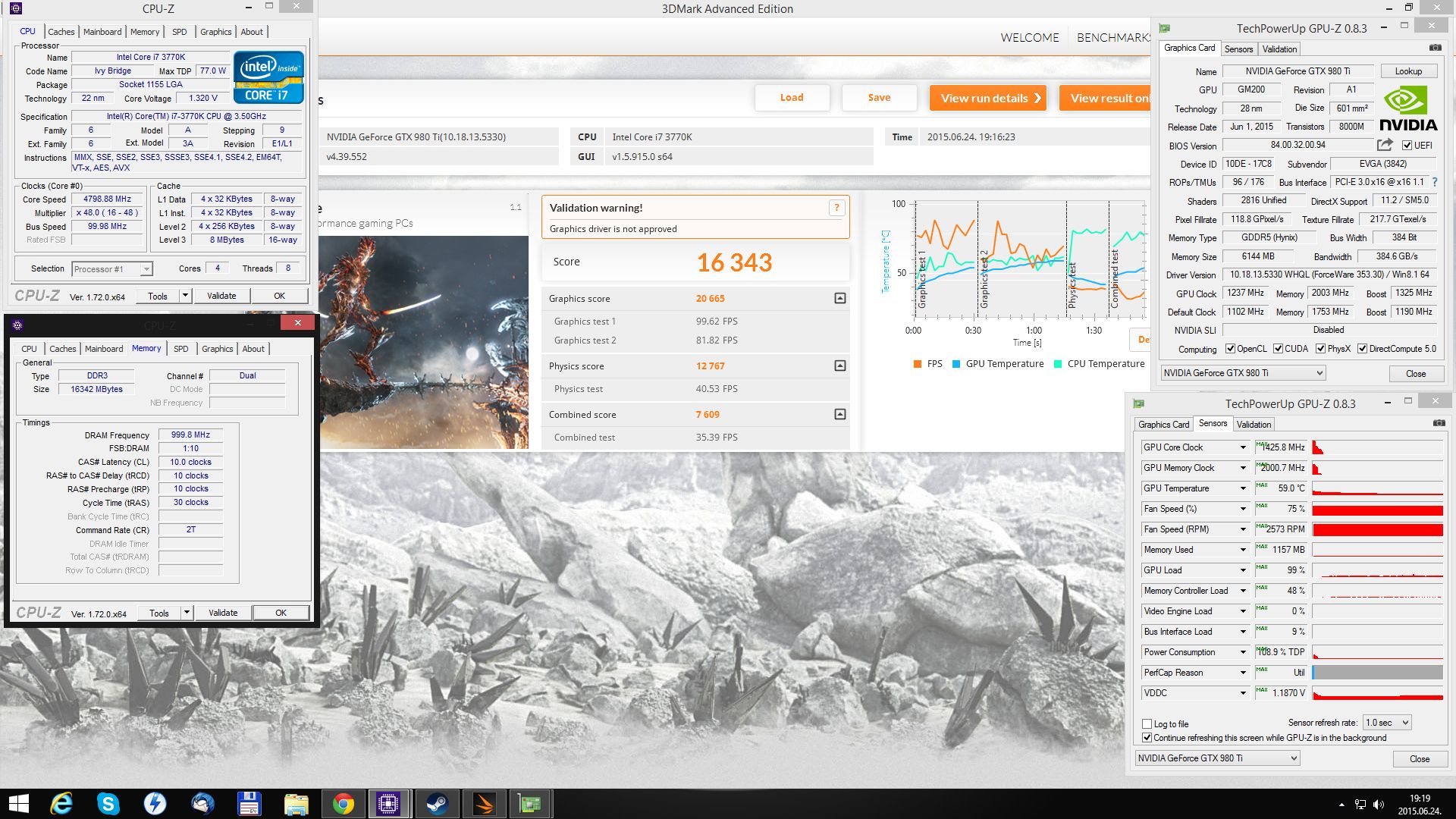Uncheck continue refreshing in background option
This screenshot has height=819, width=1456.
[1147, 738]
